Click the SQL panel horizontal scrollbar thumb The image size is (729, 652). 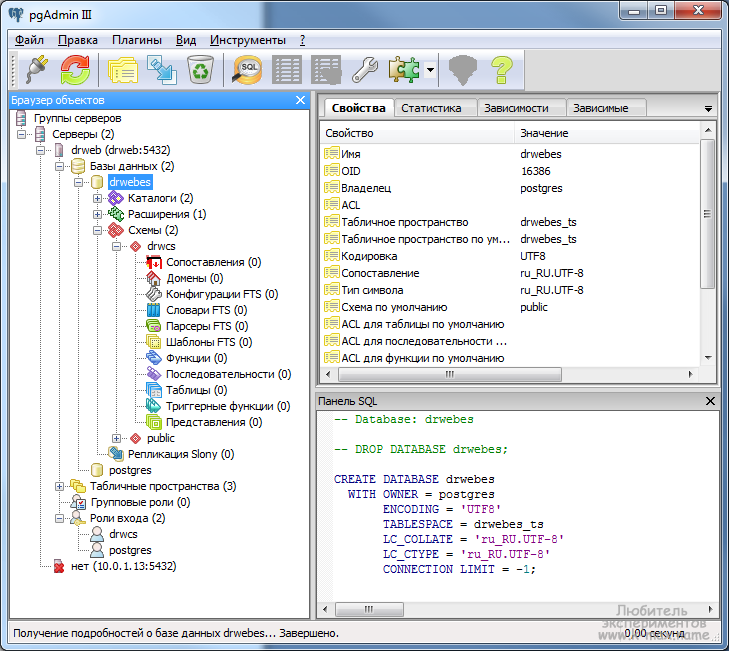[369, 609]
